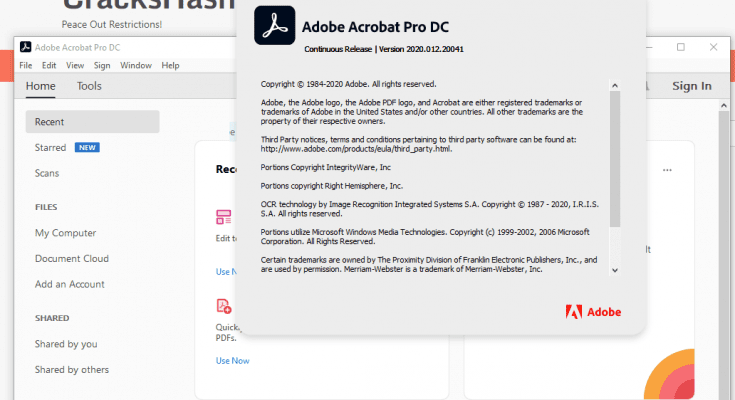The image size is (735, 400).
Task: Close the Acrobat window
Action: pos(713,47)
